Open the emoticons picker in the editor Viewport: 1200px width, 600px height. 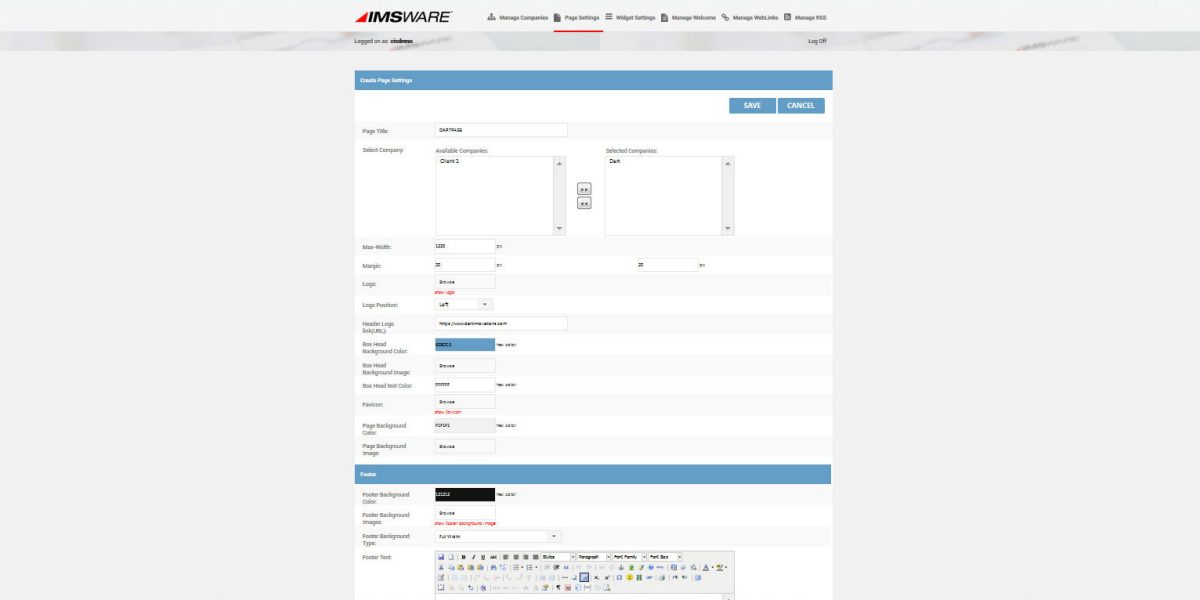point(628,578)
